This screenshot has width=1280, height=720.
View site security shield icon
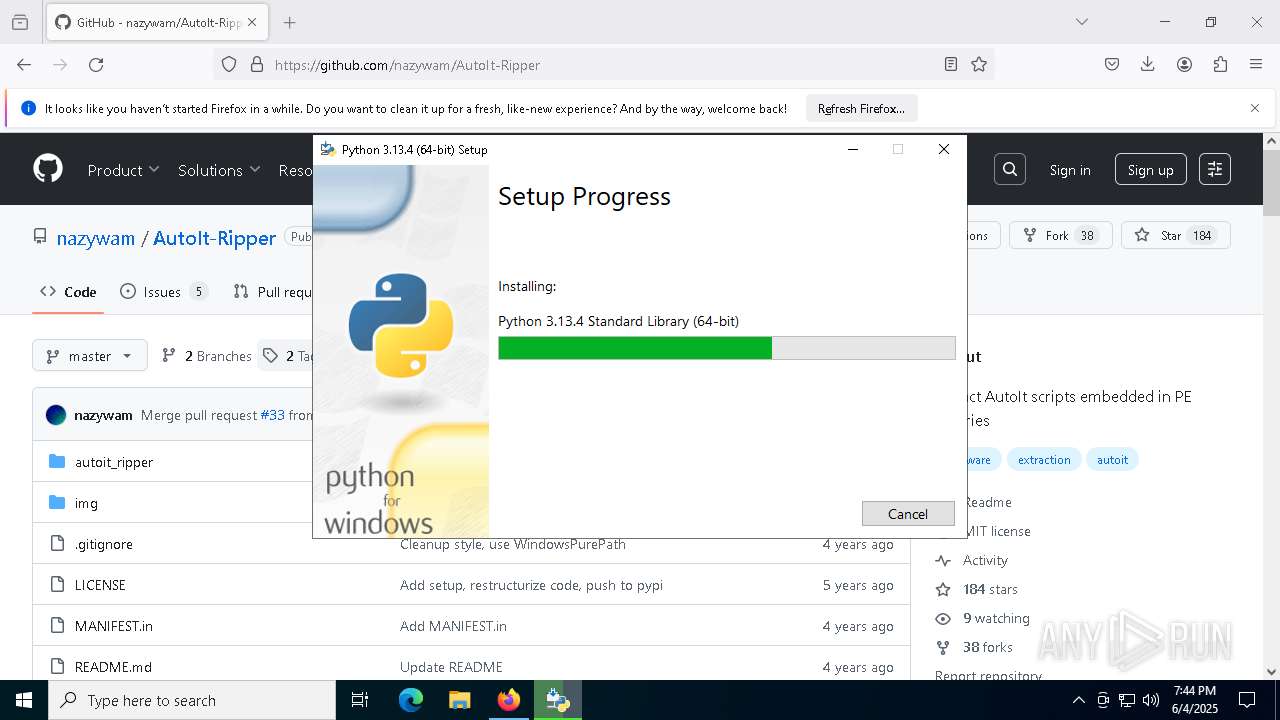(229, 64)
